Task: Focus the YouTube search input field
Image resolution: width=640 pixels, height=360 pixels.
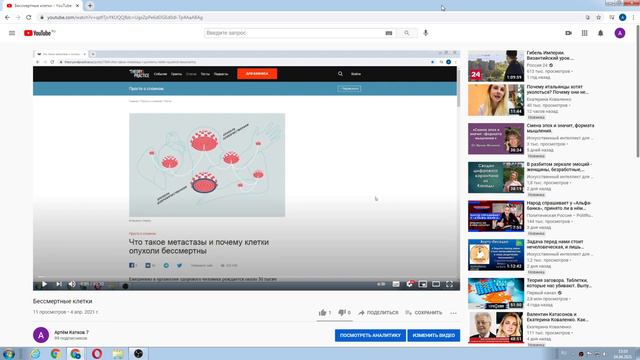Action: click(294, 33)
